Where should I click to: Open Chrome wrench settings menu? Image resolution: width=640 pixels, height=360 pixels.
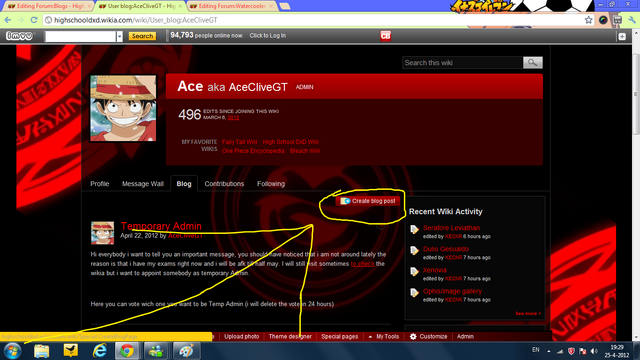click(632, 20)
